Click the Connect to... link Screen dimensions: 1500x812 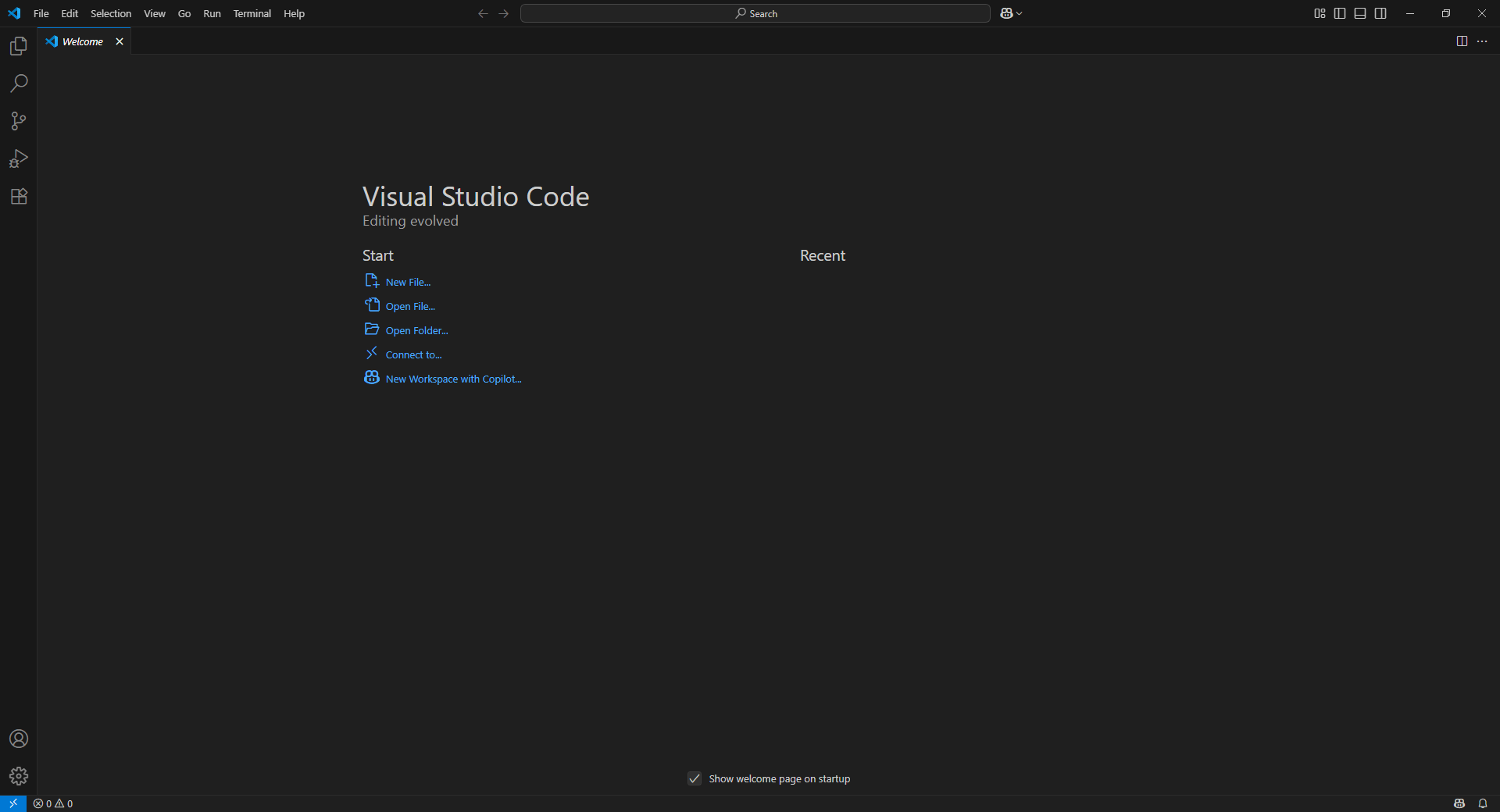point(403,354)
